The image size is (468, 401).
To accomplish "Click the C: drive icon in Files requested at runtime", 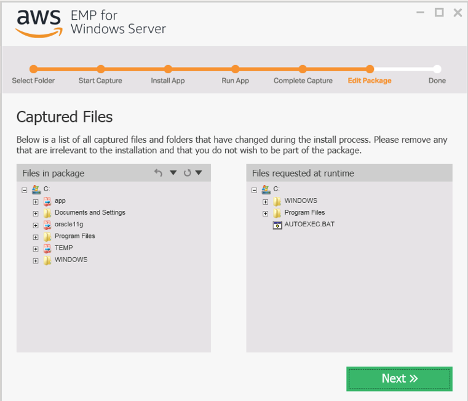I will pyautogui.click(x=266, y=189).
